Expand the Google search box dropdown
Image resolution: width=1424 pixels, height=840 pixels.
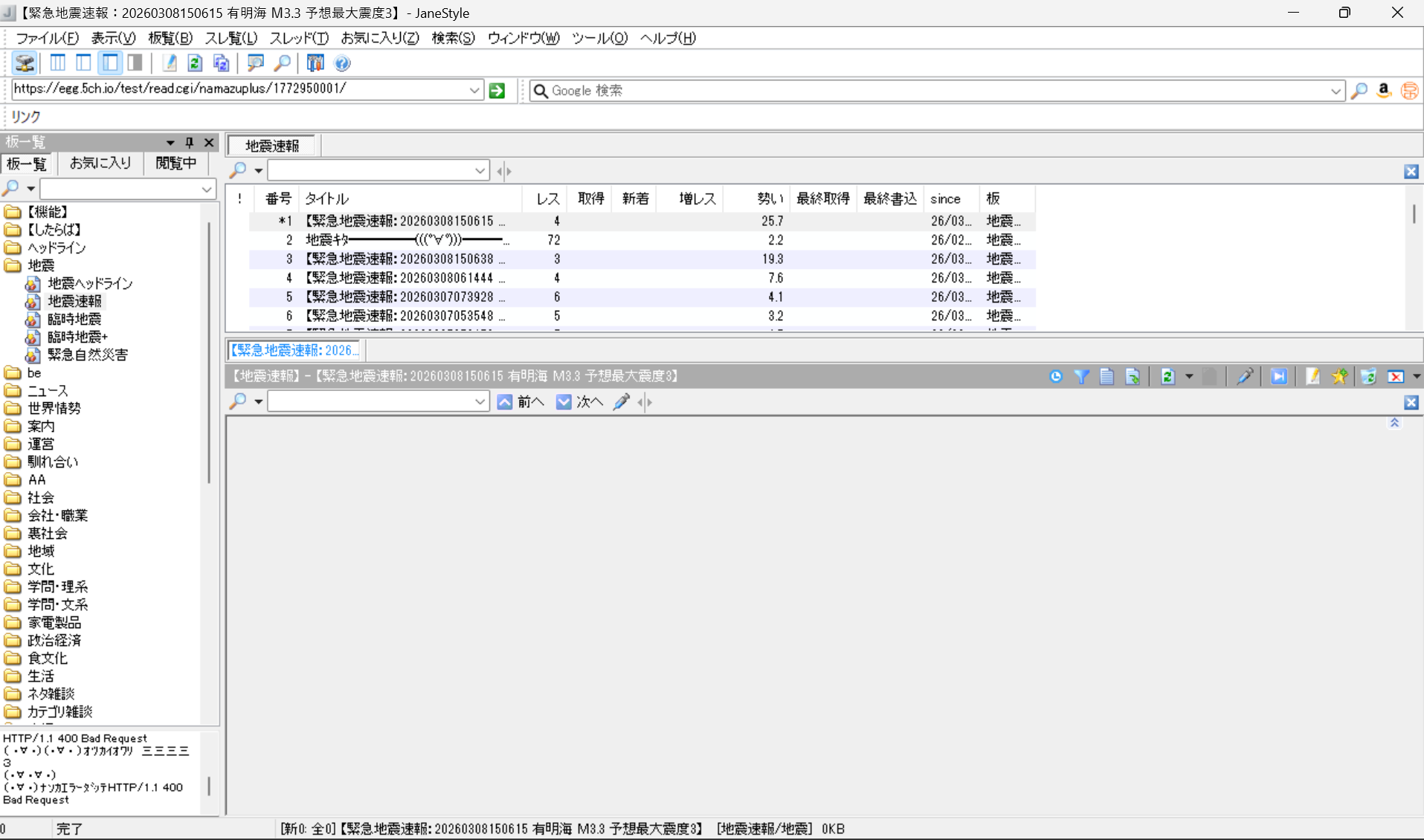pos(1335,91)
